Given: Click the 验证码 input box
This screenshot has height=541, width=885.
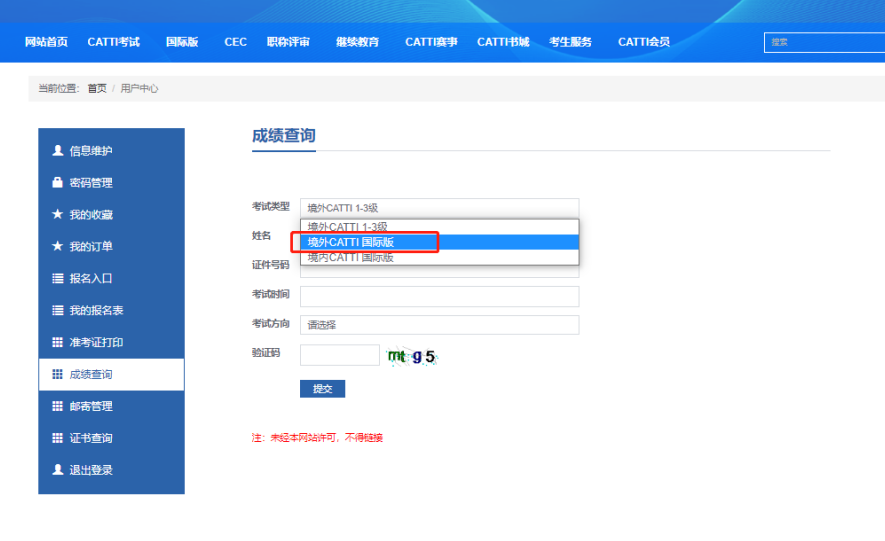Looking at the screenshot, I should (x=340, y=355).
